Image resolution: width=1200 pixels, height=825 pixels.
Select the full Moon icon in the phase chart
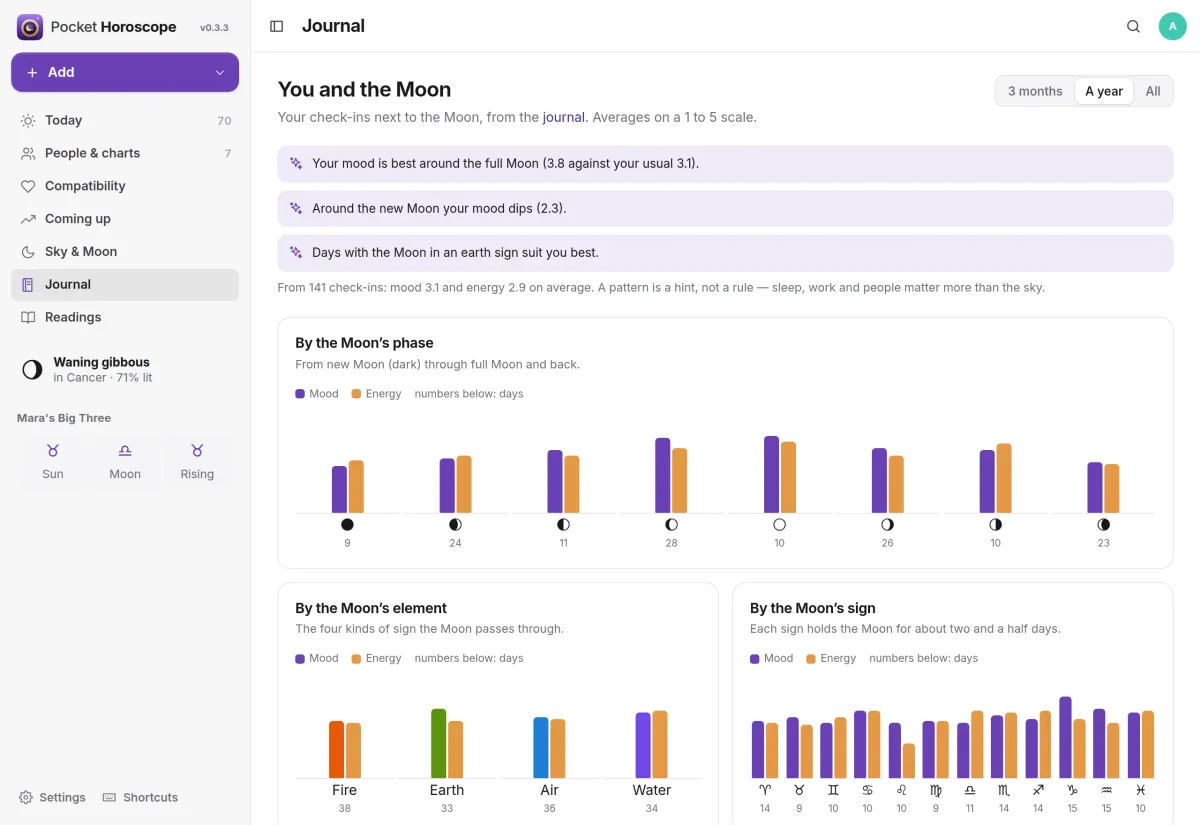point(779,524)
